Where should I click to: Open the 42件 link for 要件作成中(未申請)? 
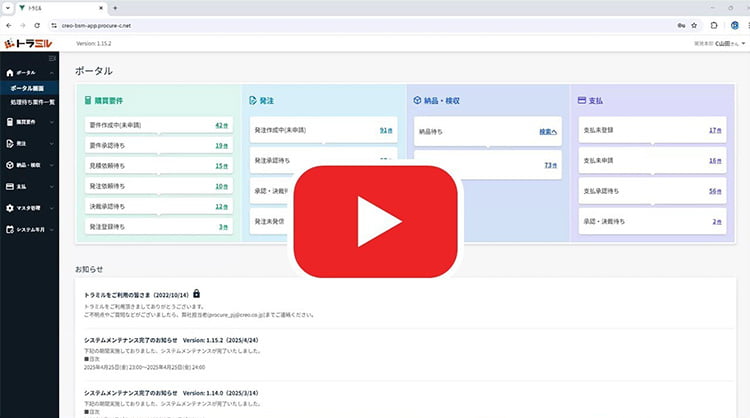pyautogui.click(x=221, y=125)
